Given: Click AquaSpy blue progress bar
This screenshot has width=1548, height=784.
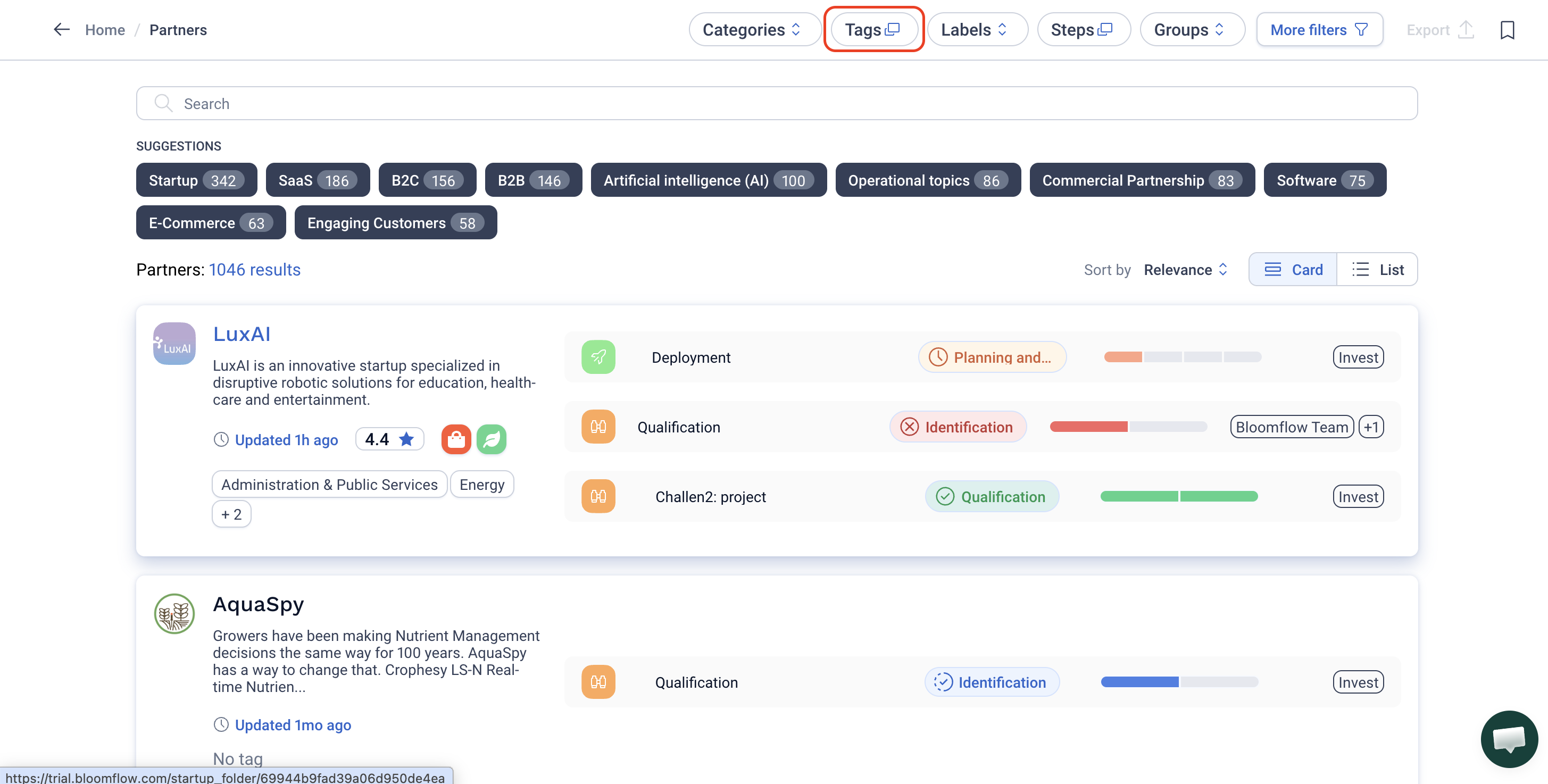Looking at the screenshot, I should (1179, 682).
